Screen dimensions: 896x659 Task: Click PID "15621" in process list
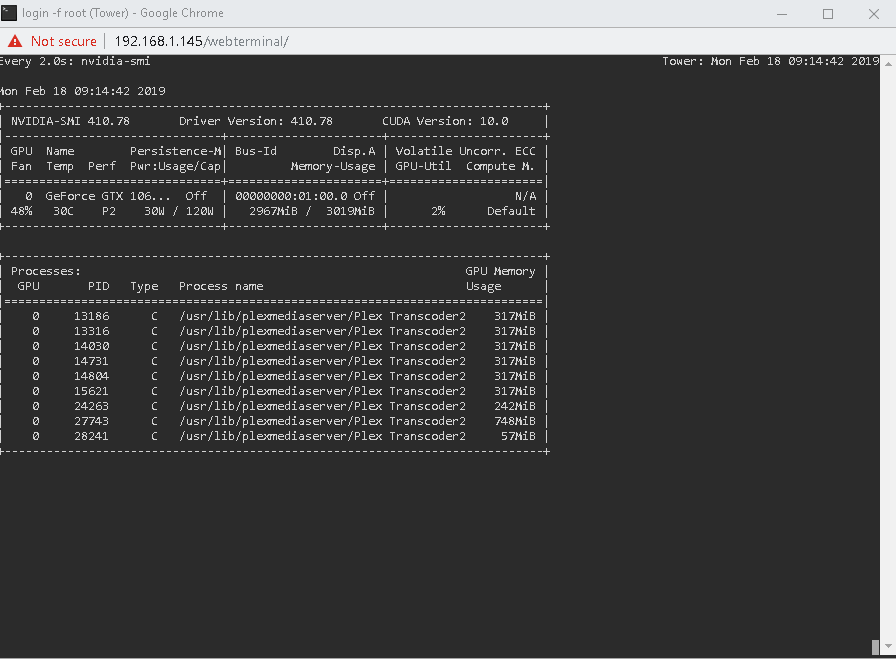91,391
